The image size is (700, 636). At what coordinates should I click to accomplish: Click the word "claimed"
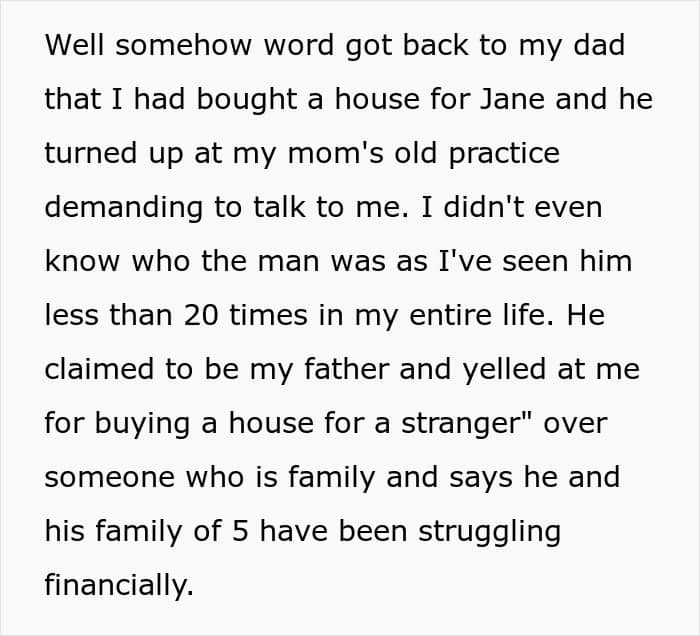(x=99, y=369)
